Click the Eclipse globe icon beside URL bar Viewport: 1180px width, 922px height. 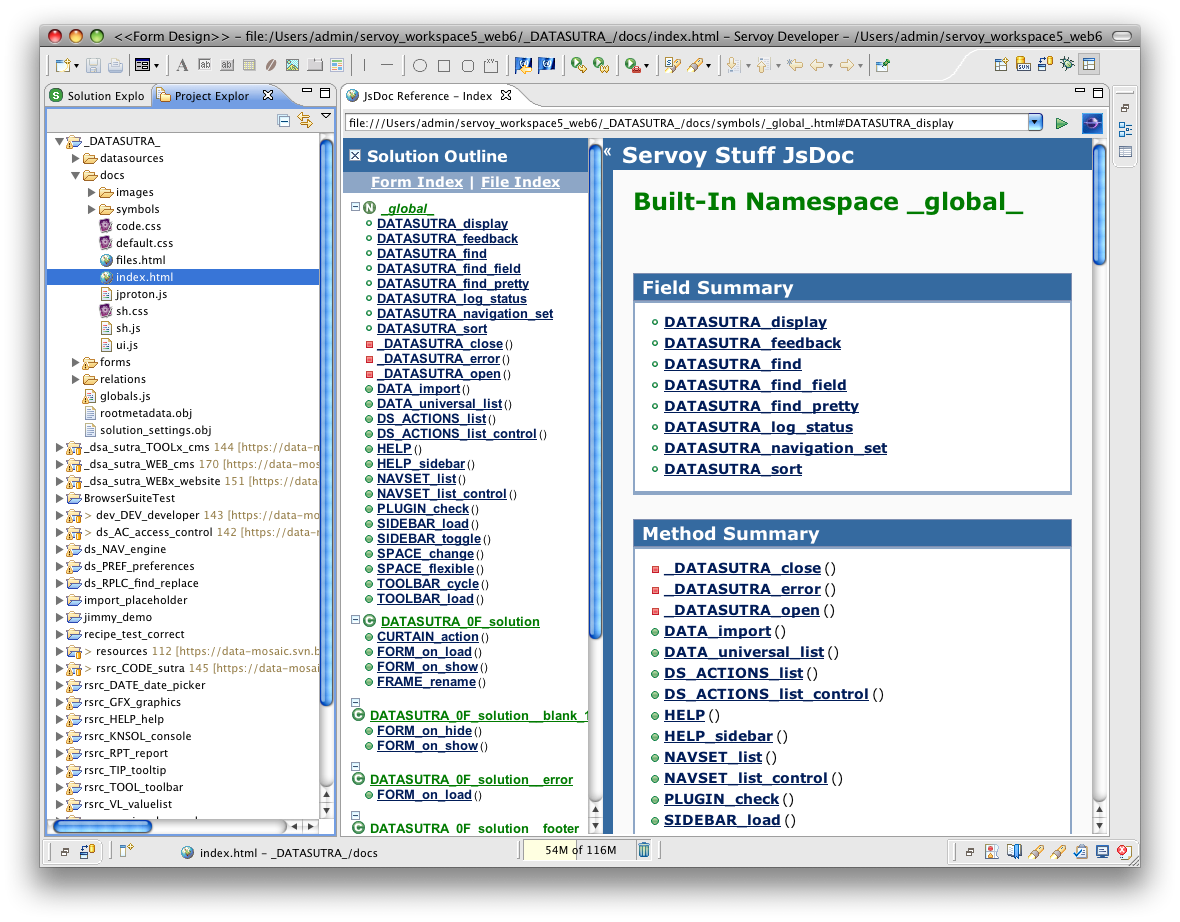[1092, 123]
